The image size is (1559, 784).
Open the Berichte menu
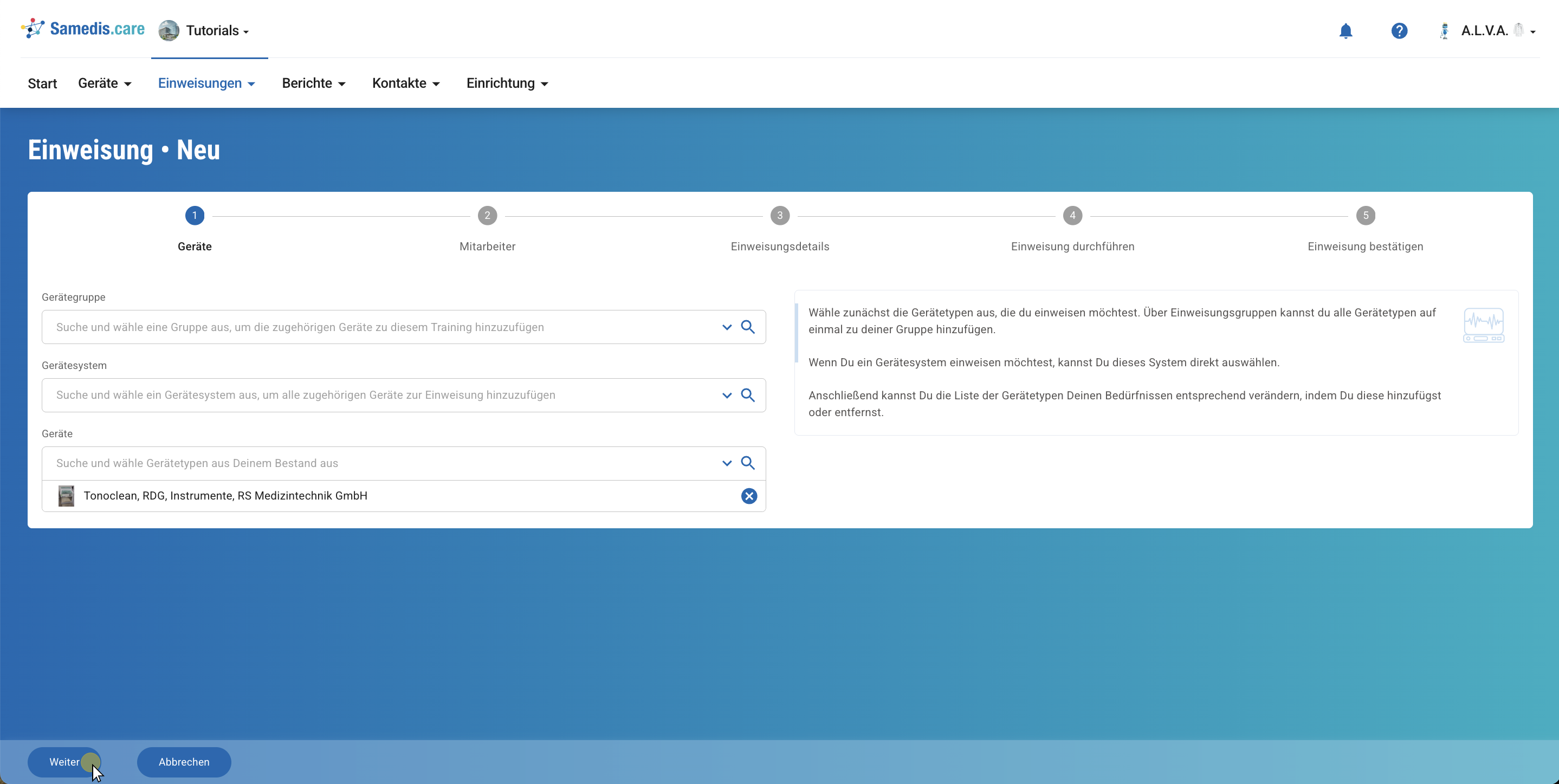(x=314, y=83)
